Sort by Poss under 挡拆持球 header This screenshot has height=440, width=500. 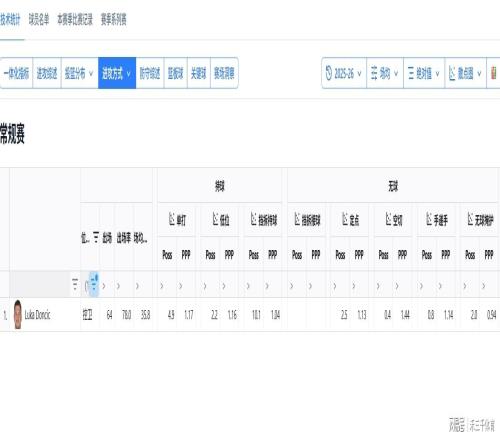click(254, 255)
